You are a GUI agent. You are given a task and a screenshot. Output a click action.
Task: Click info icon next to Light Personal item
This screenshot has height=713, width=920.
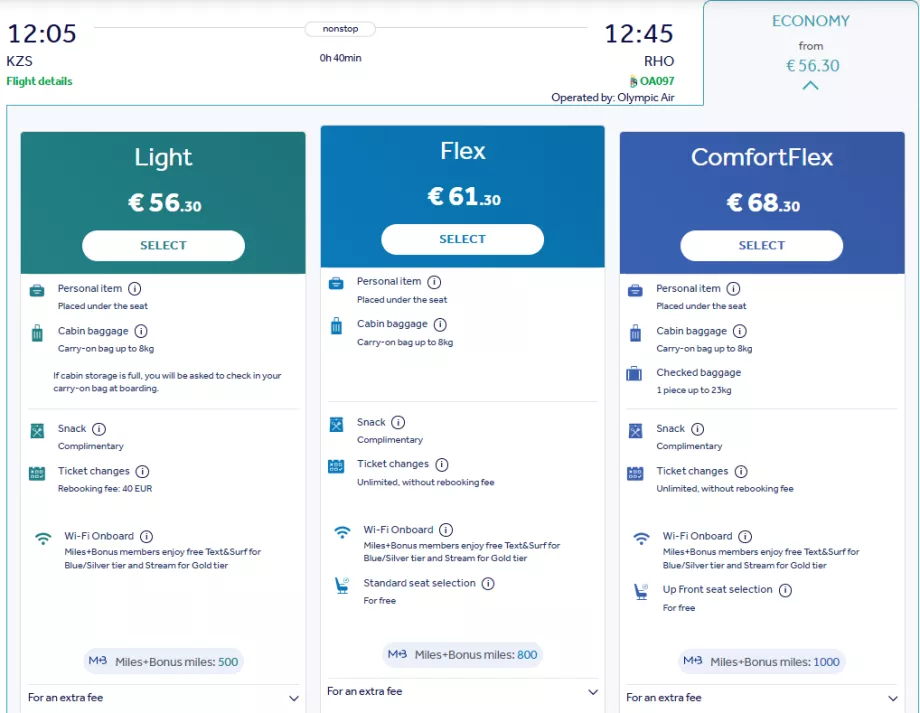[x=135, y=289]
